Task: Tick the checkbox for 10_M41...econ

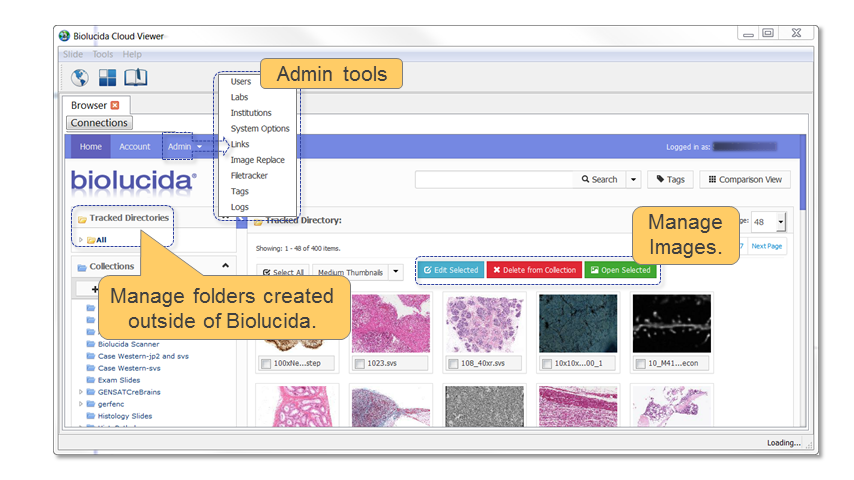Action: 640,363
